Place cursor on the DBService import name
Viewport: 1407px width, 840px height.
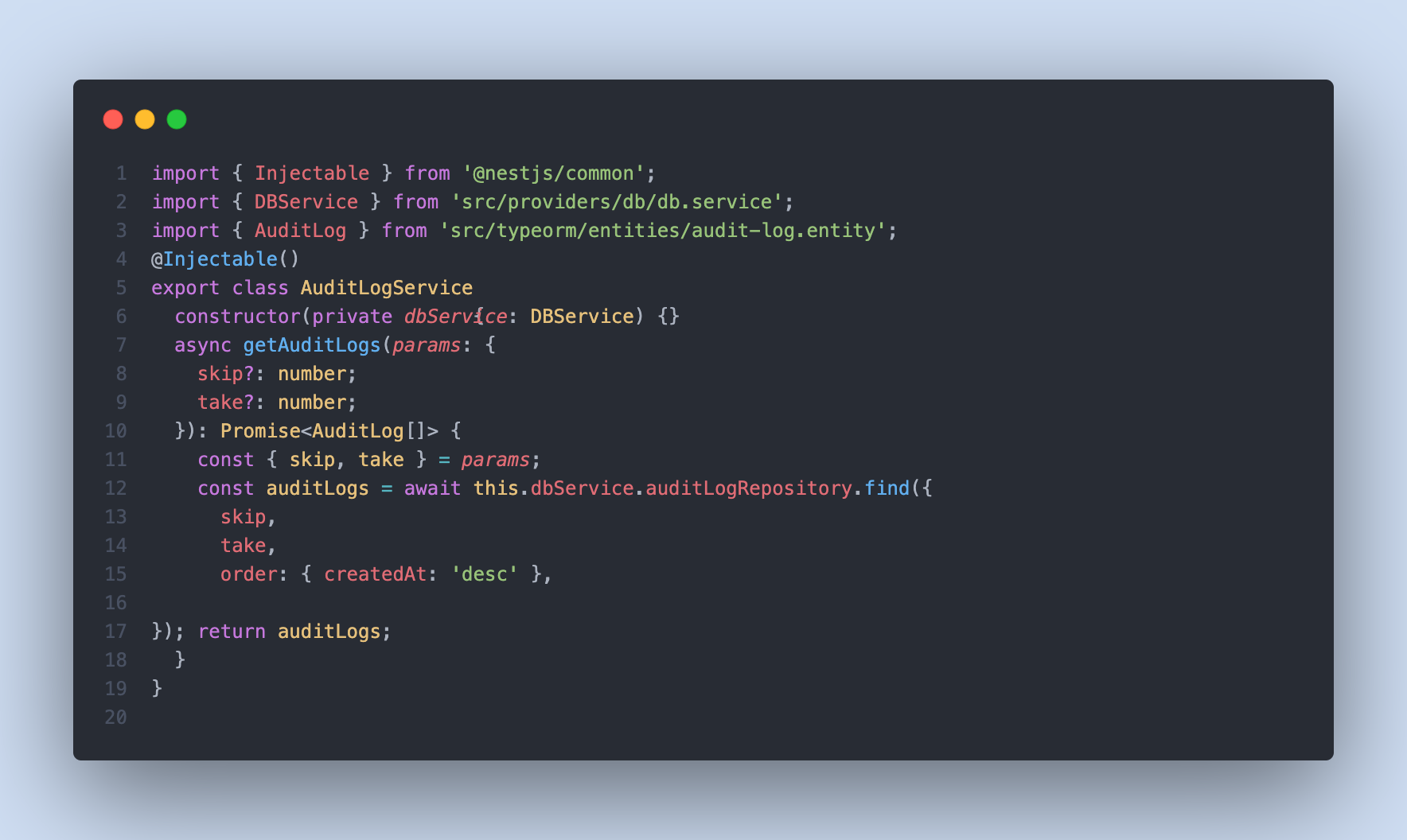click(x=306, y=202)
